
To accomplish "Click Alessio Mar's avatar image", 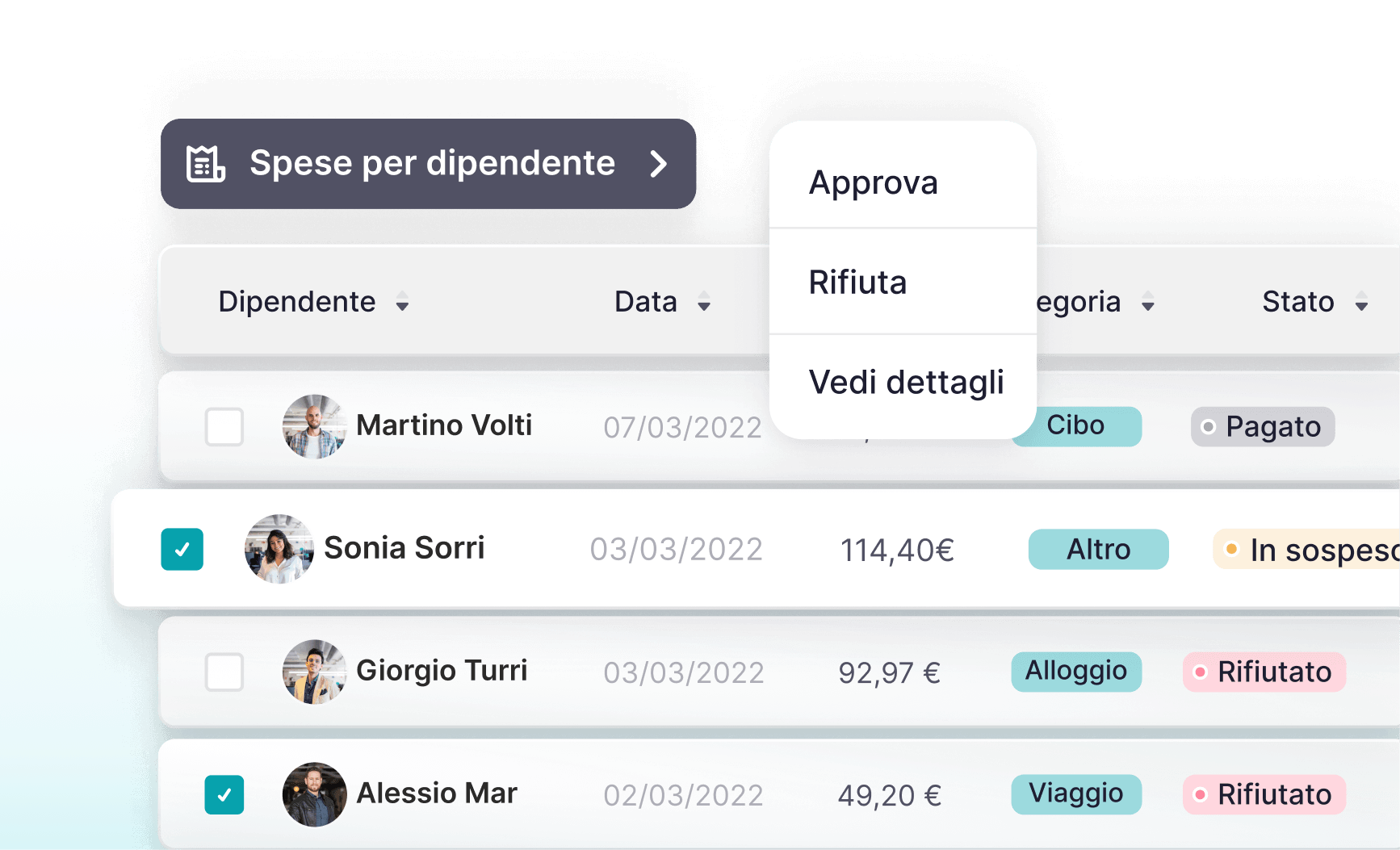I will coord(314,794).
